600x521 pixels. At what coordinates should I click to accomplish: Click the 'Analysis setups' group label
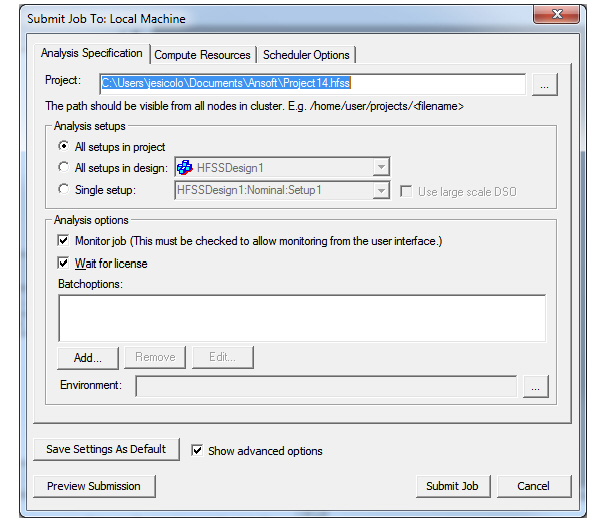tap(90, 126)
